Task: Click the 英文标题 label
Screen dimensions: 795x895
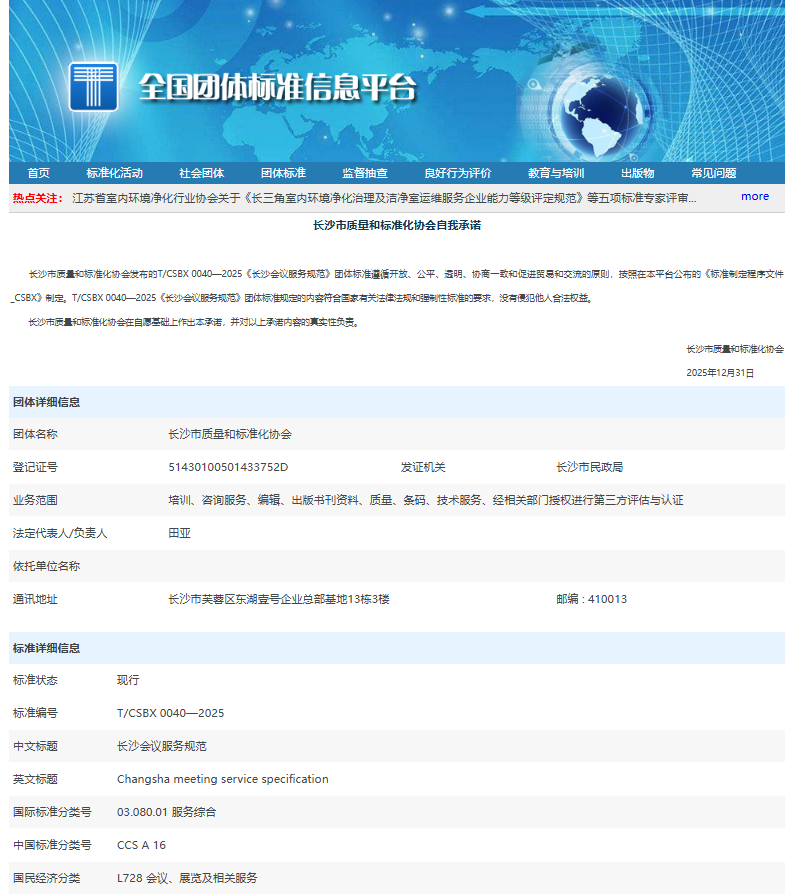Action: click(x=35, y=779)
